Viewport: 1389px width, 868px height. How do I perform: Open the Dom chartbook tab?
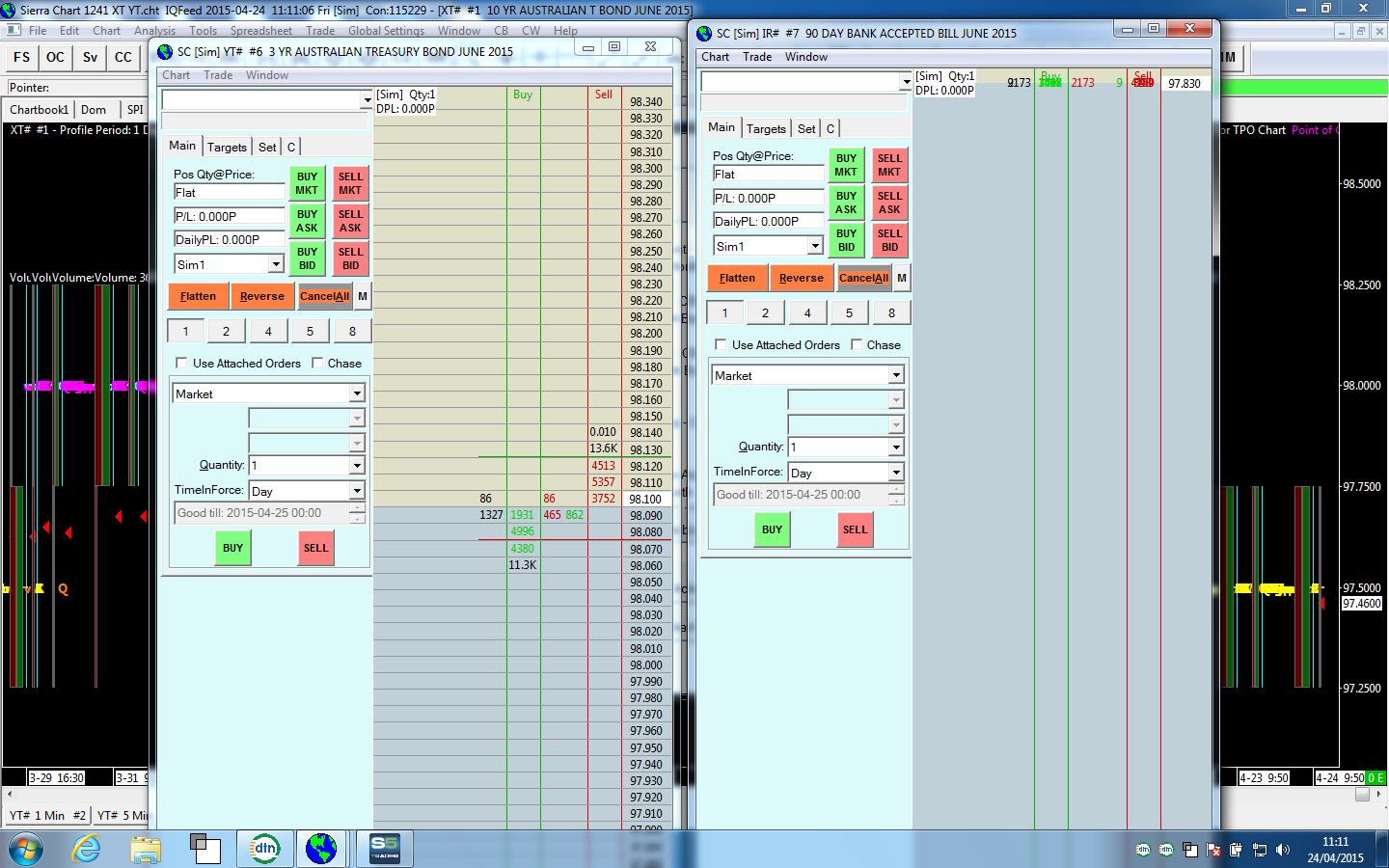click(x=94, y=110)
